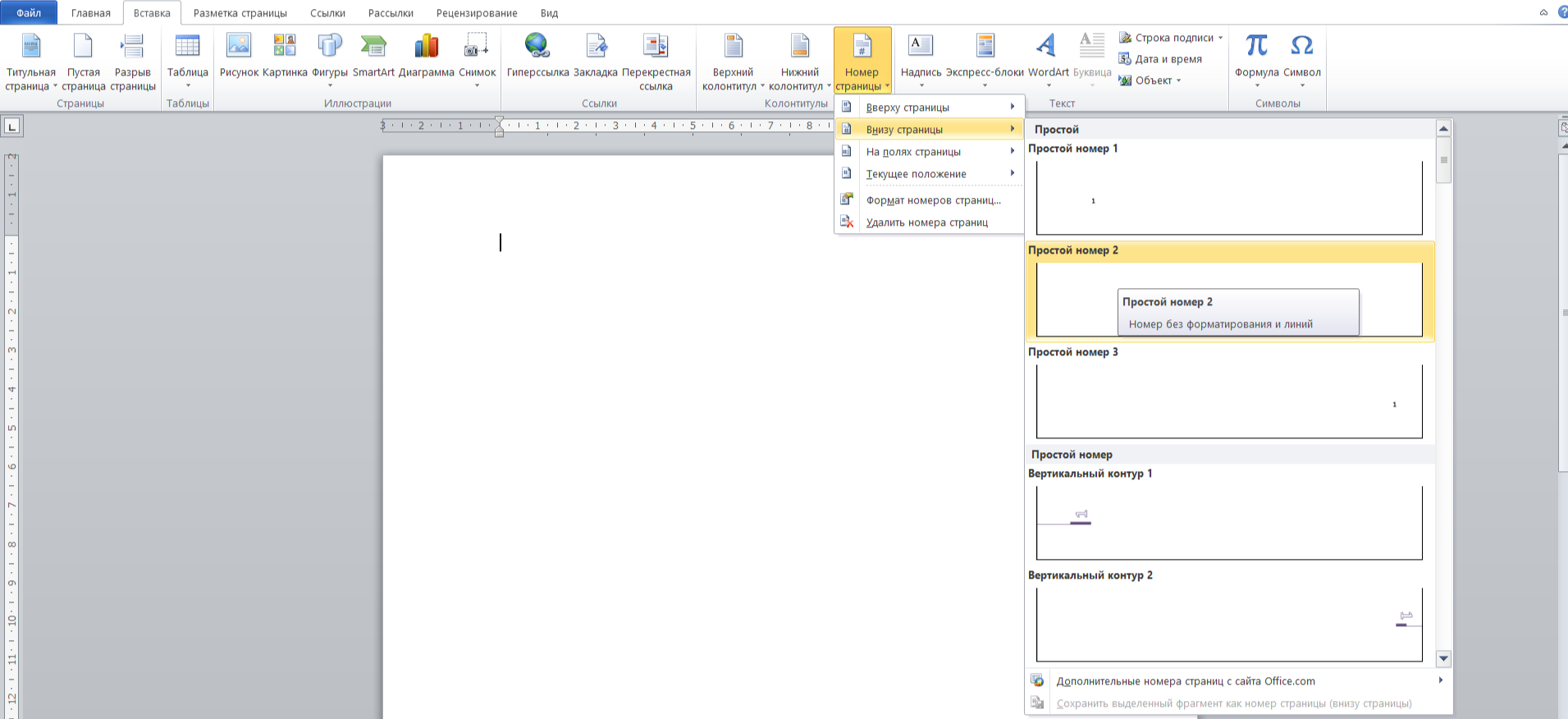1568x719 pixels.
Task: Open the Рецензирование ribbon tab
Action: pyautogui.click(x=476, y=13)
